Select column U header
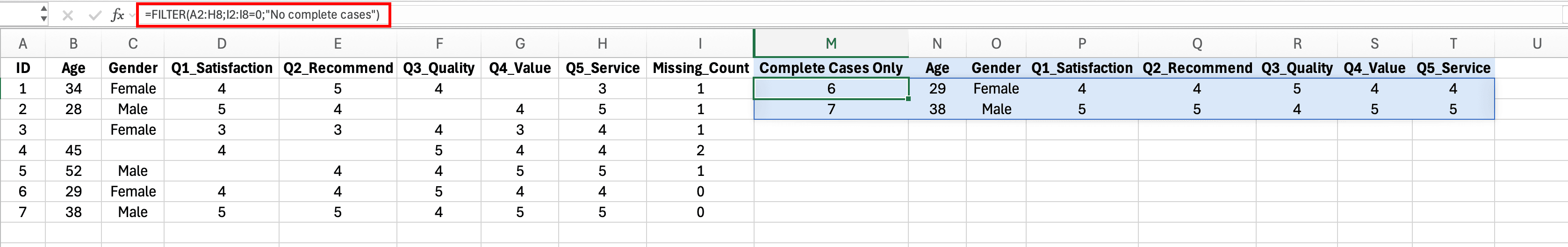This screenshot has height=247, width=1568. (1536, 44)
